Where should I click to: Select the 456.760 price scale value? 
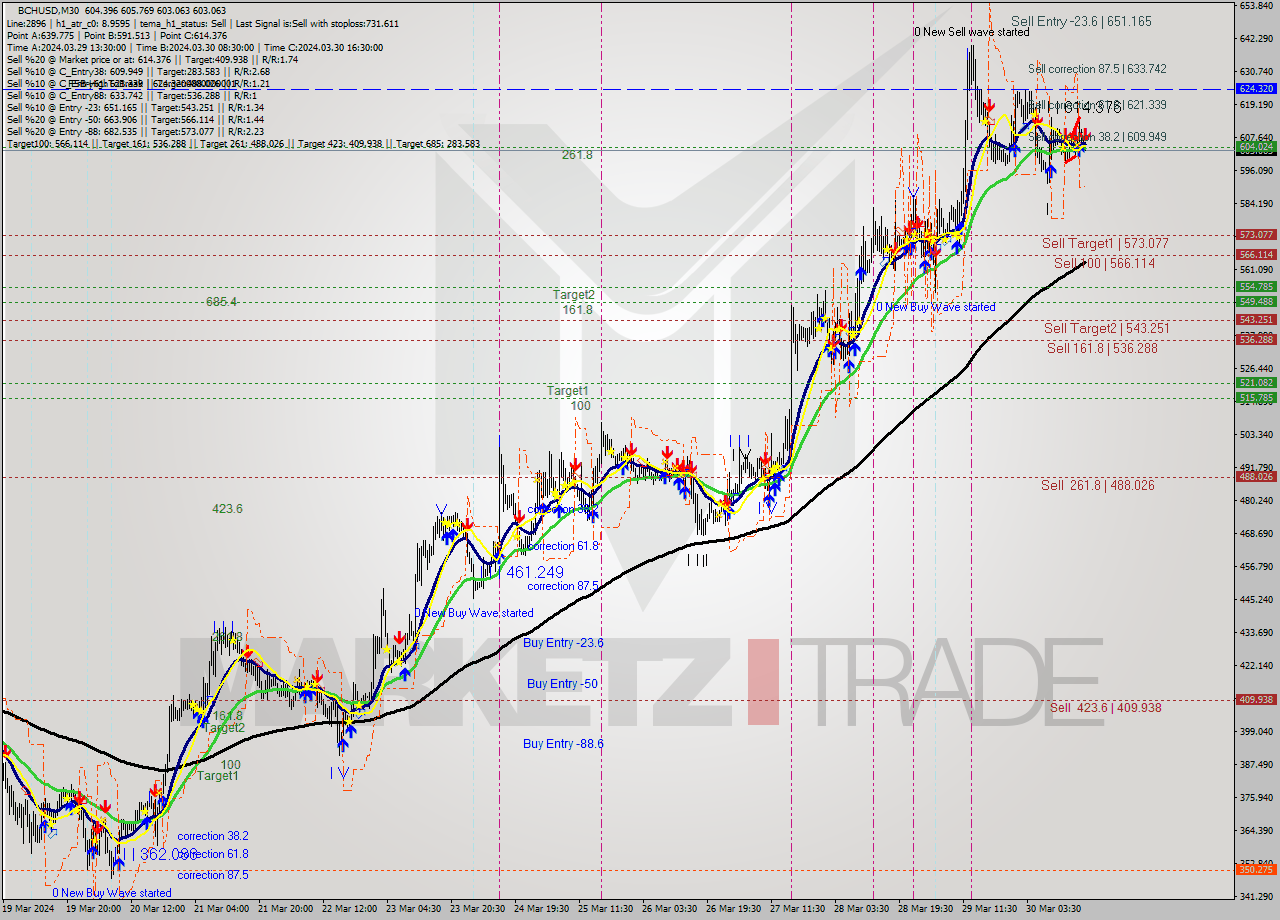1257,566
